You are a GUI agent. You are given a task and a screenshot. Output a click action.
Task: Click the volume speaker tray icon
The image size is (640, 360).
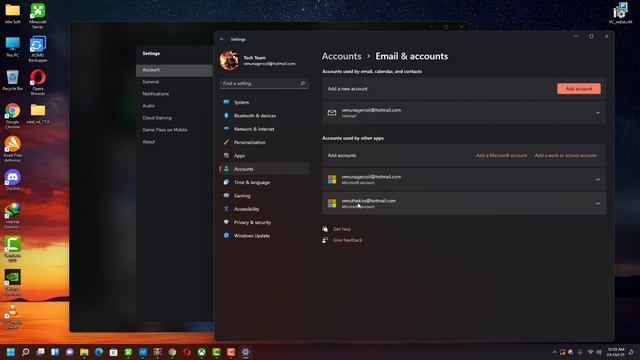598,352
